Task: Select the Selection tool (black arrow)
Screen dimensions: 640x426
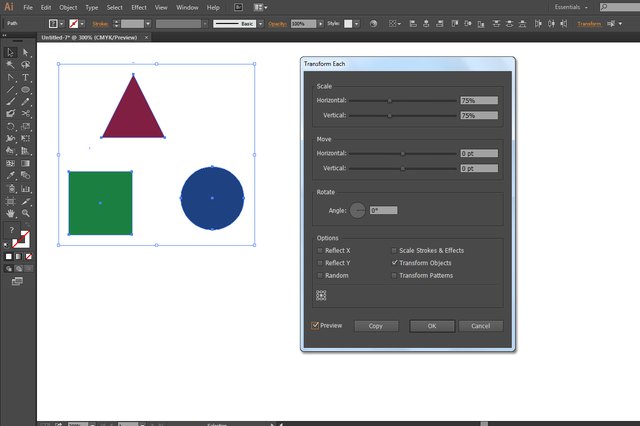Action: coord(10,52)
